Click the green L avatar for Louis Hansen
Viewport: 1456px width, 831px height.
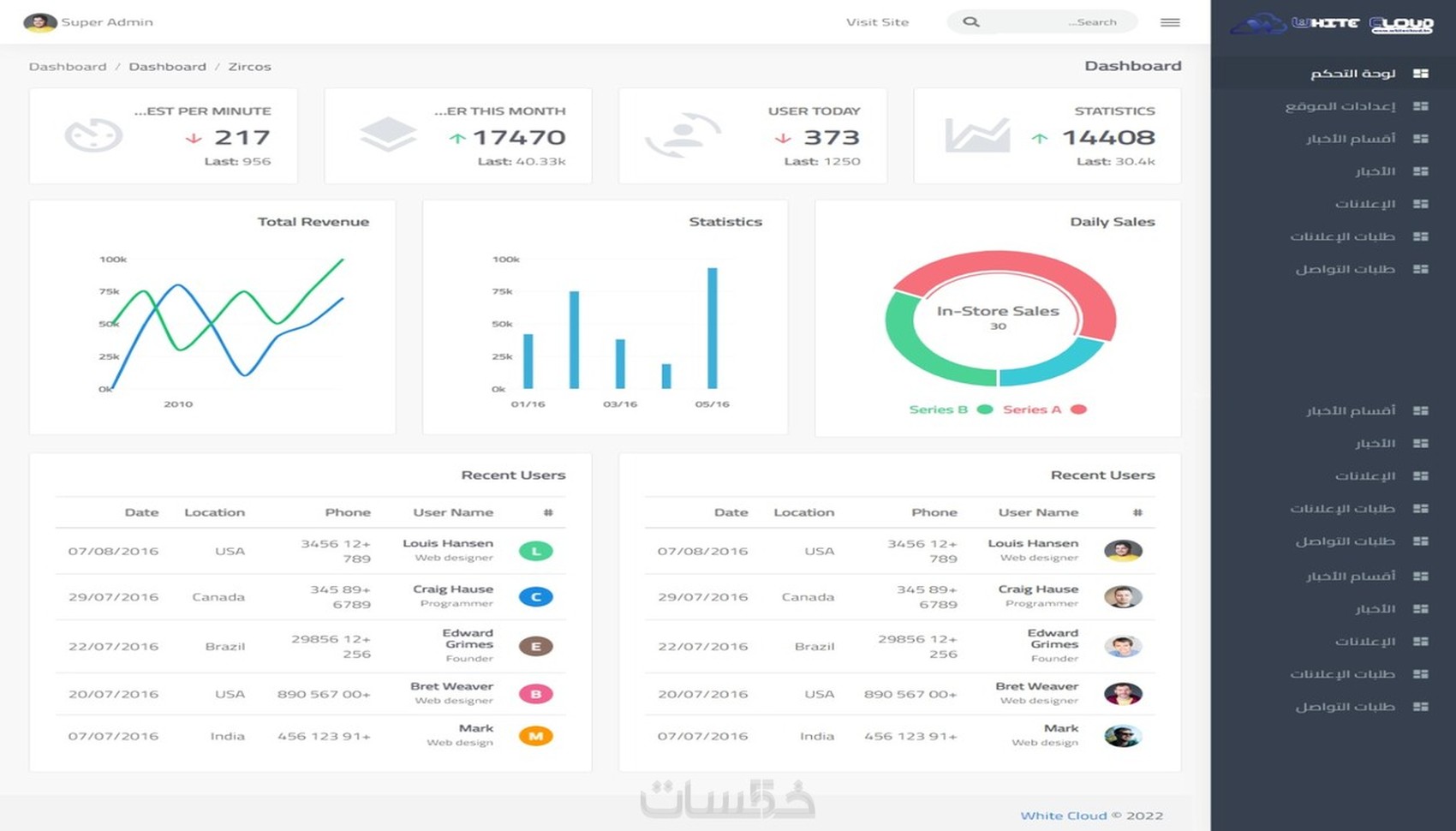(x=535, y=551)
